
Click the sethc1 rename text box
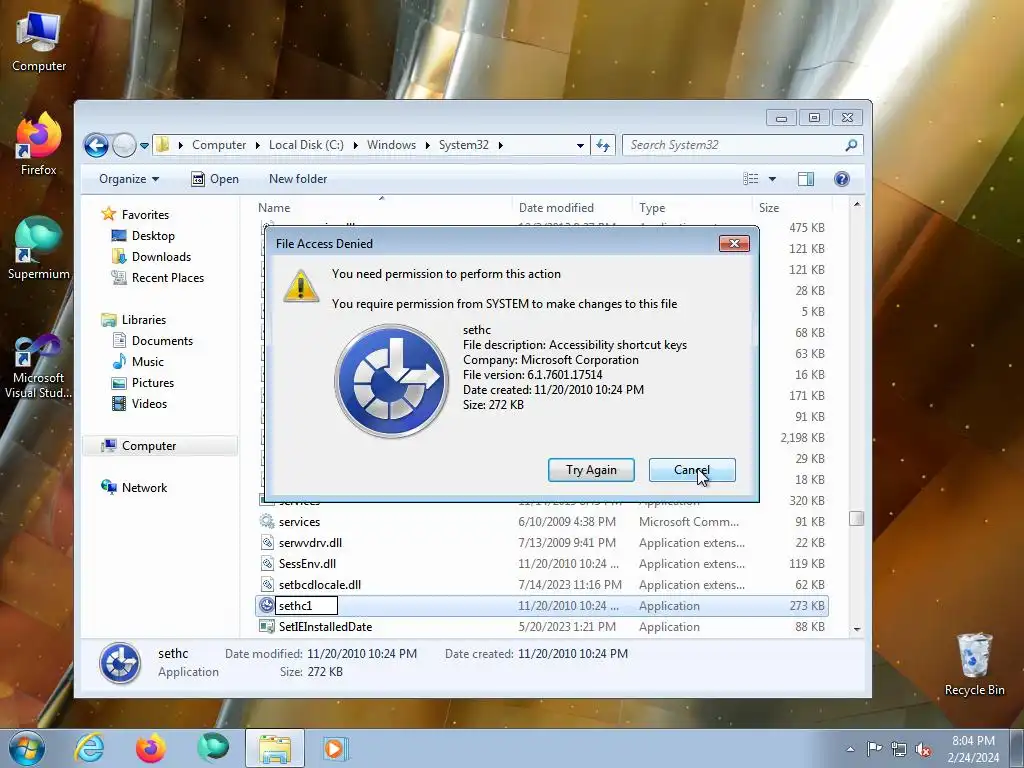306,606
